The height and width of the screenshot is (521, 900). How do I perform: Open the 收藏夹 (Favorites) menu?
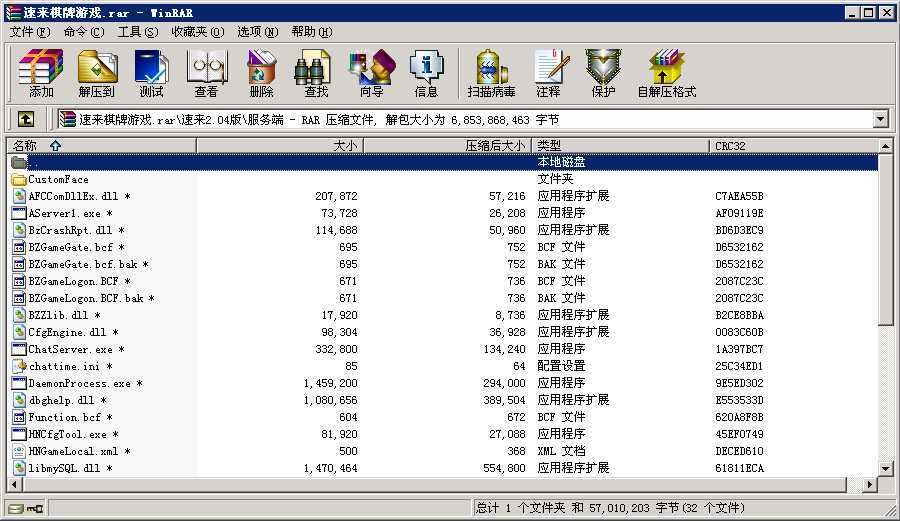click(x=196, y=31)
